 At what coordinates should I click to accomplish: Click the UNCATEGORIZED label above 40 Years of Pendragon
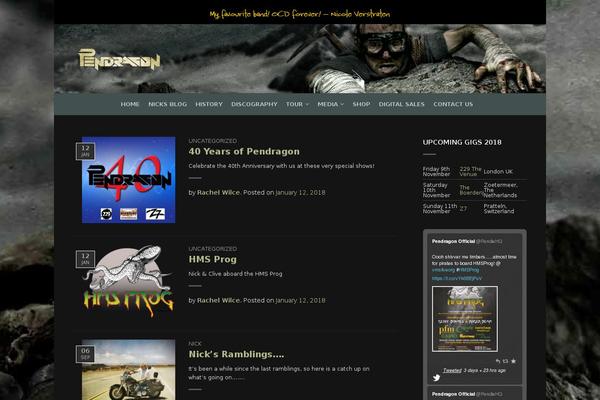[212, 141]
